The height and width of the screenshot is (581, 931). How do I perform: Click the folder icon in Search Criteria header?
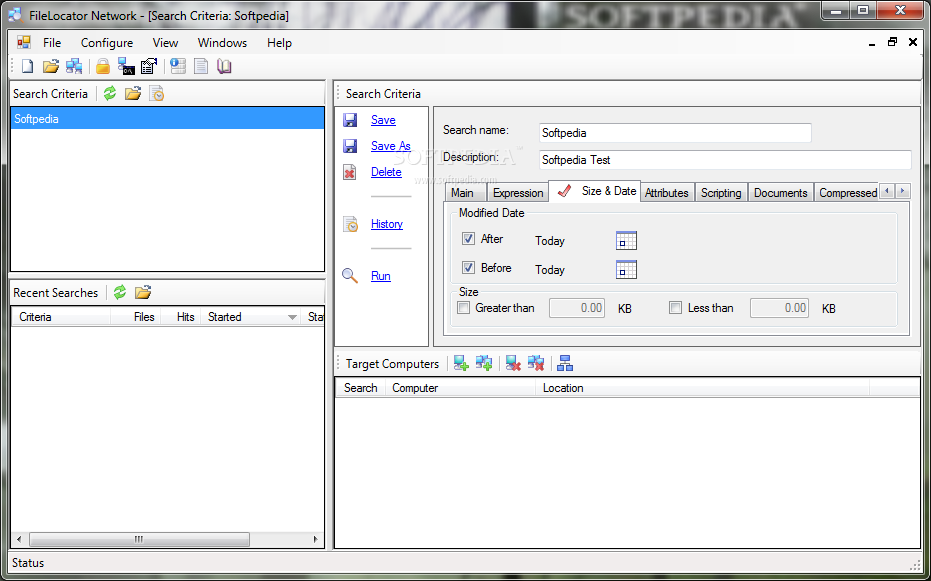[133, 93]
